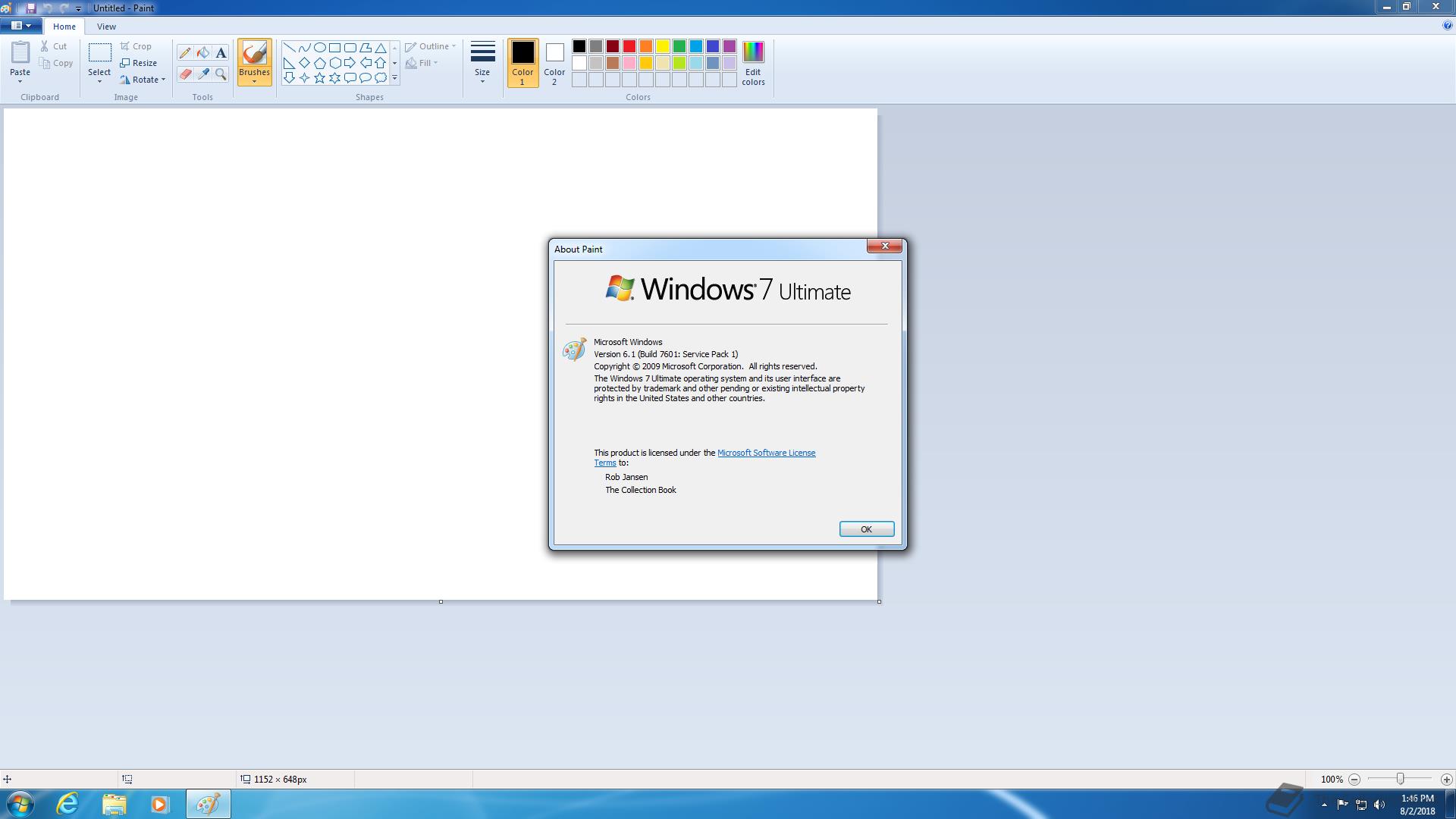Click the Cut button
This screenshot has height=819, width=1456.
tap(54, 46)
